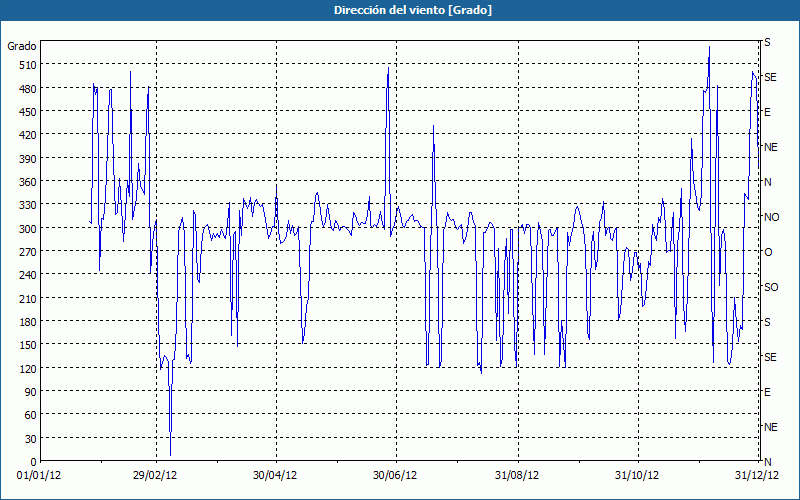Click the 'SE' compass label level with 480
This screenshot has width=800, height=500.
click(x=770, y=77)
